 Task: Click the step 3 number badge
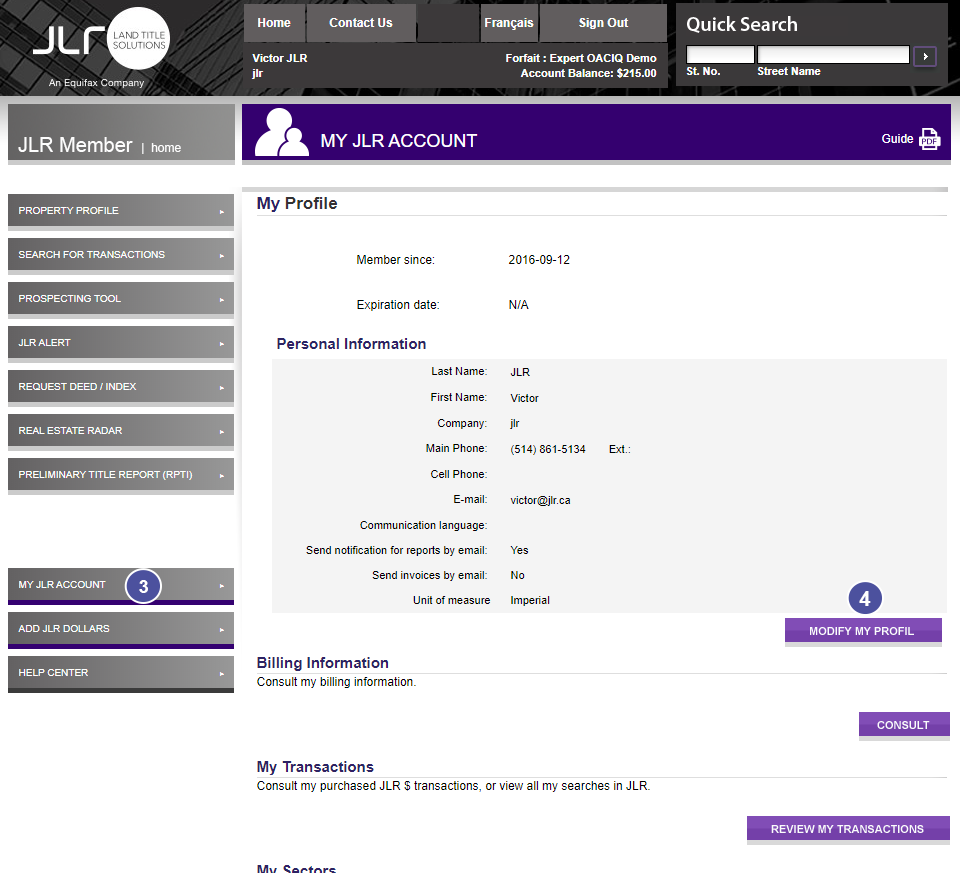[144, 587]
